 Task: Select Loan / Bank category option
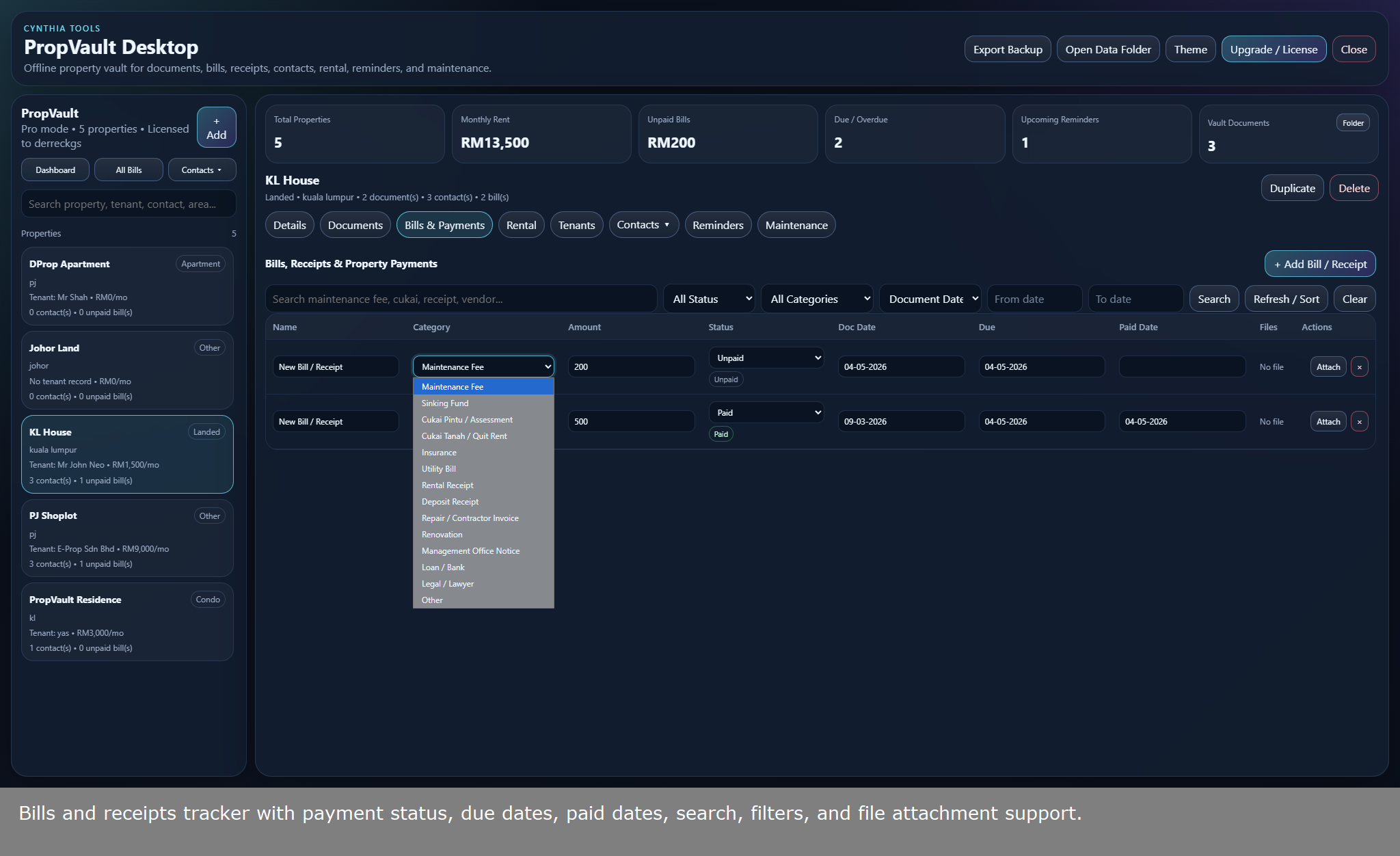[x=483, y=567]
